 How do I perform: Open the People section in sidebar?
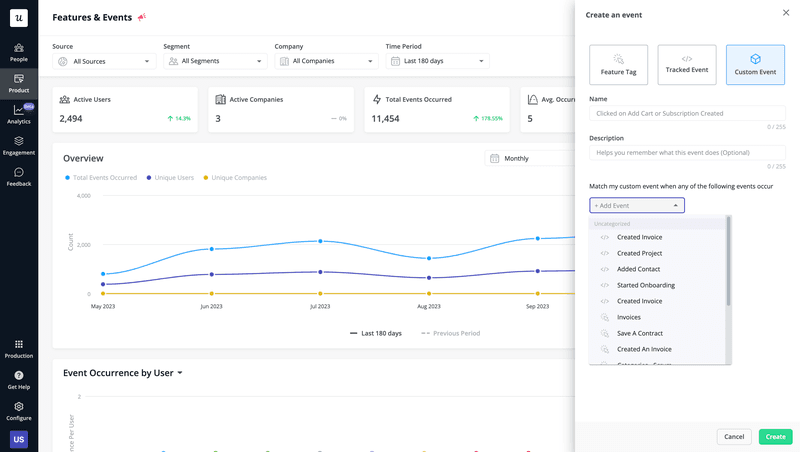tap(19, 52)
